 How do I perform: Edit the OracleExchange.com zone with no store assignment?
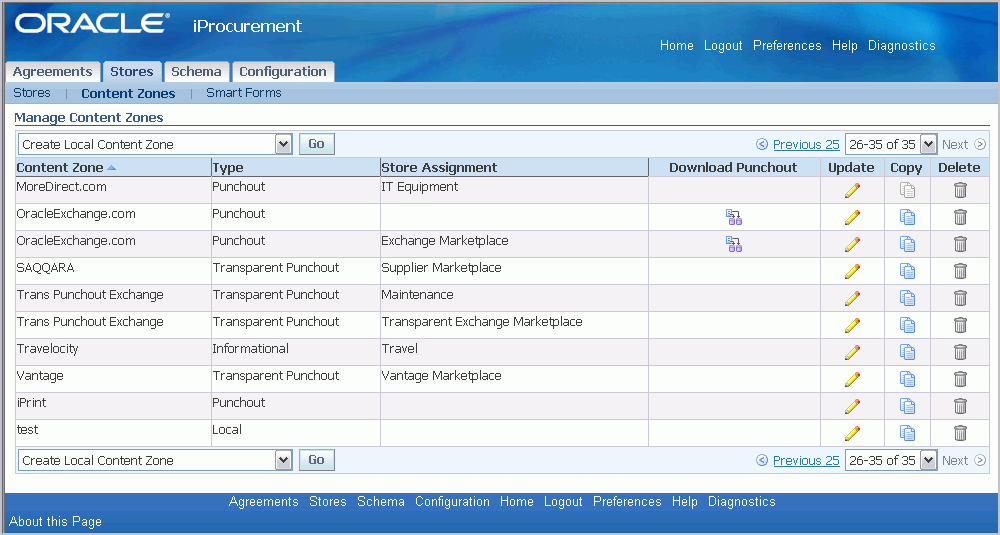pos(852,217)
